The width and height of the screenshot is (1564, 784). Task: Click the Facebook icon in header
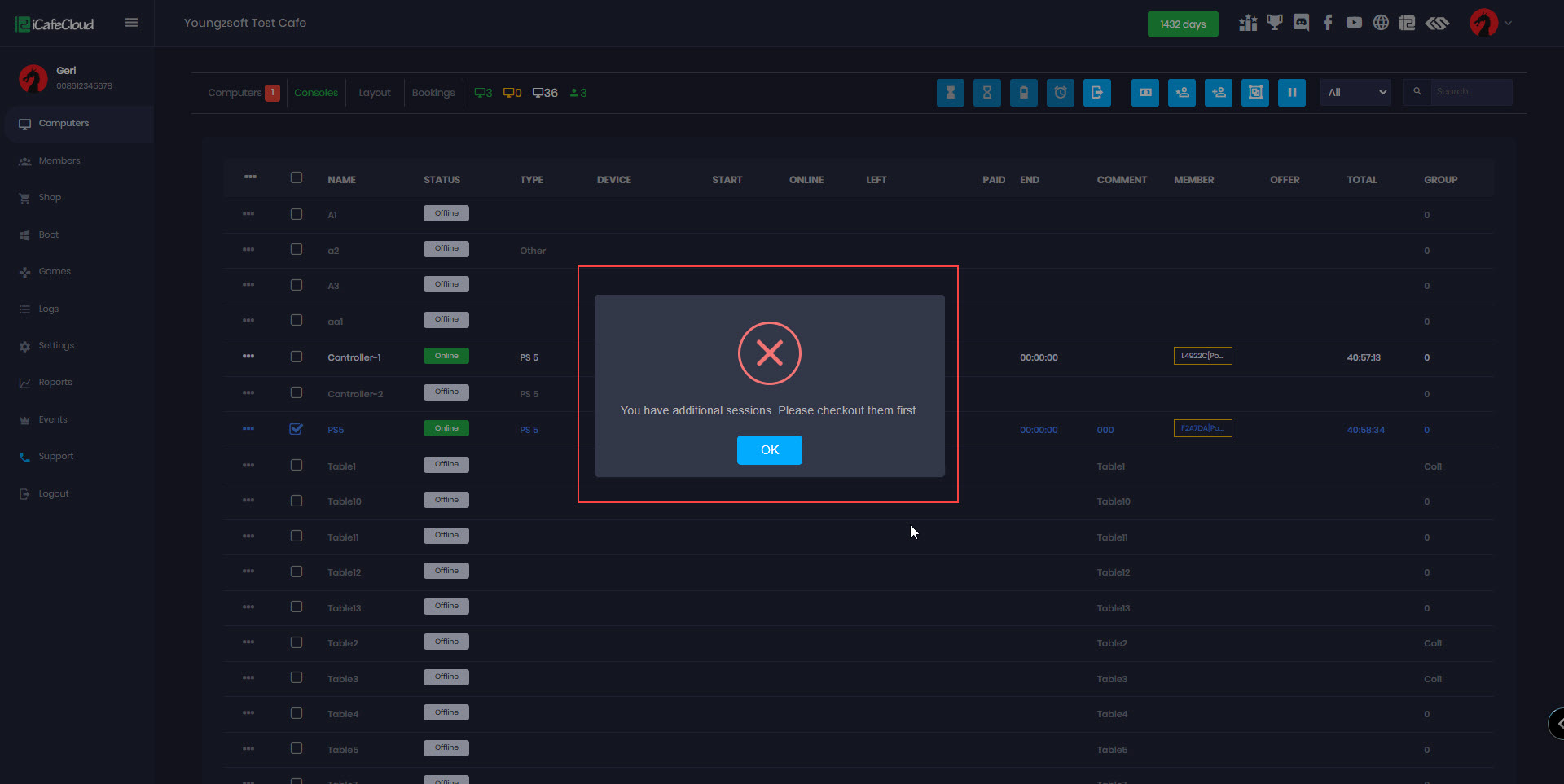point(1328,23)
